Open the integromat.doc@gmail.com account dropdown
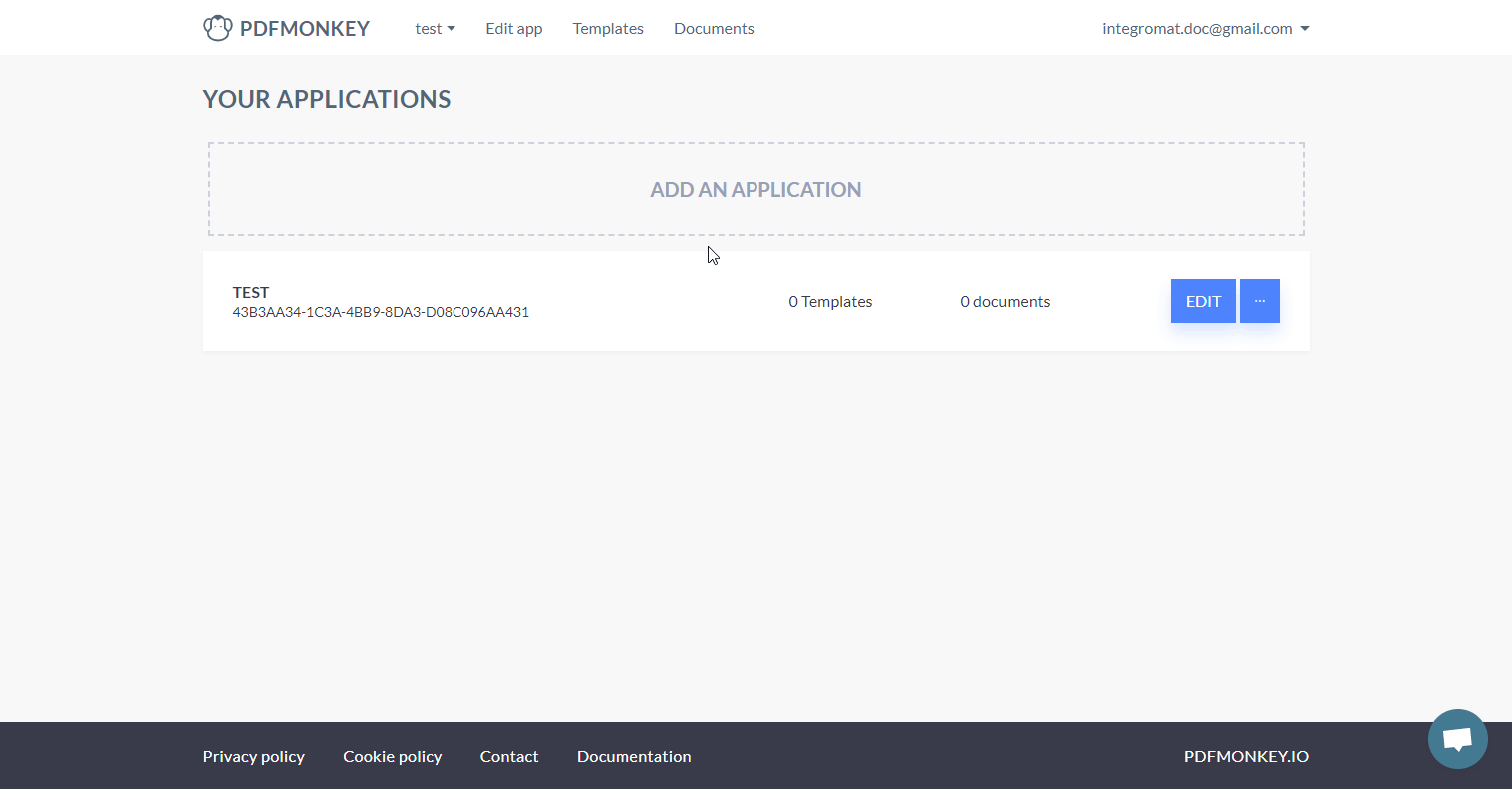1512x789 pixels. 1205,29
